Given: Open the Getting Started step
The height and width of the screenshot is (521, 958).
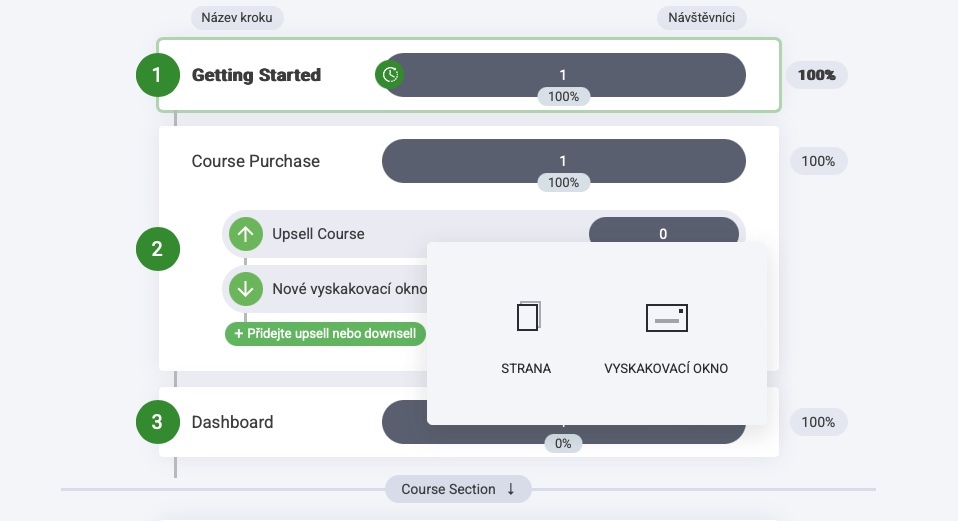Looking at the screenshot, I should pos(256,75).
